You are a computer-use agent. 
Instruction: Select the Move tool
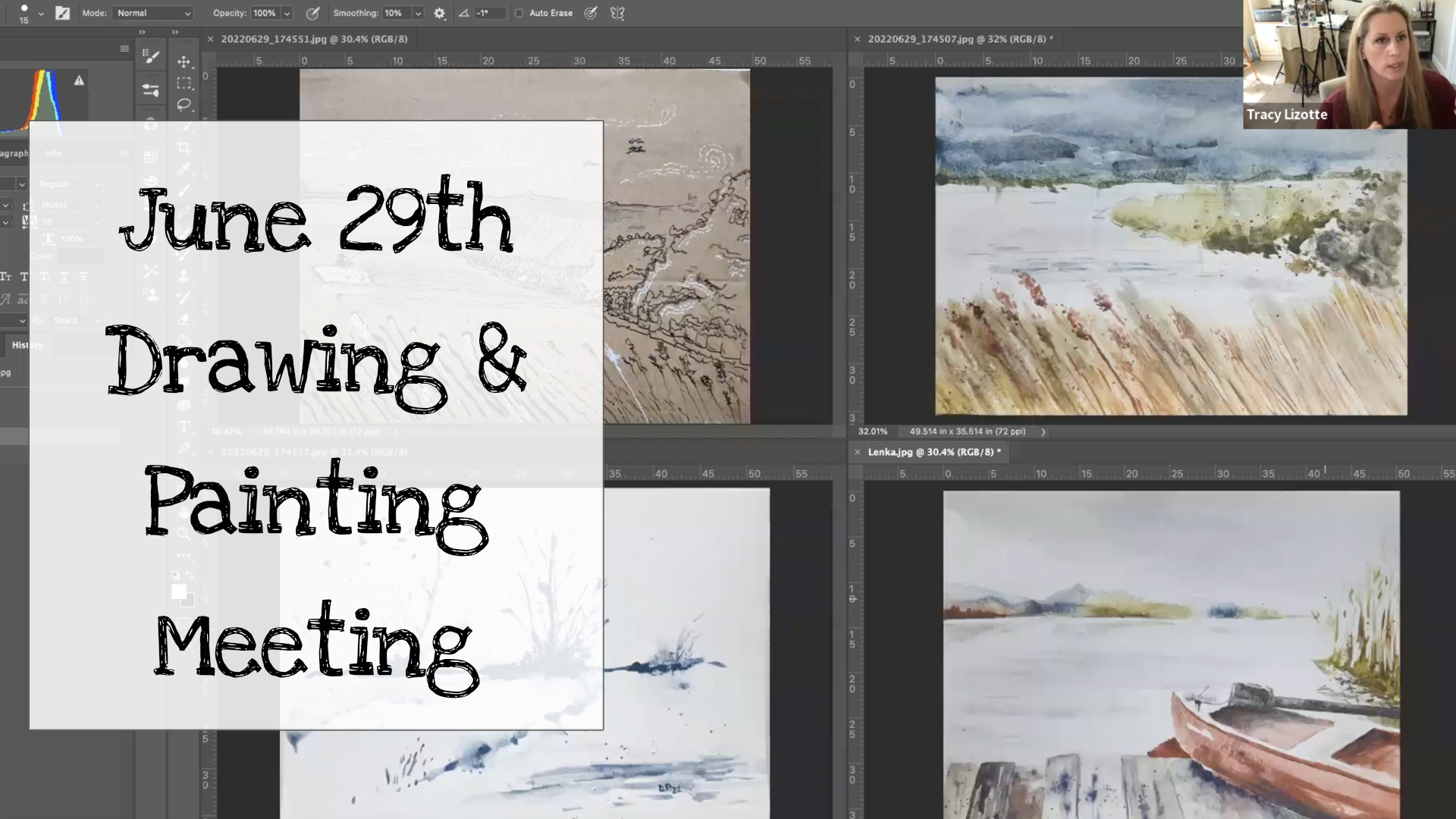[x=184, y=61]
